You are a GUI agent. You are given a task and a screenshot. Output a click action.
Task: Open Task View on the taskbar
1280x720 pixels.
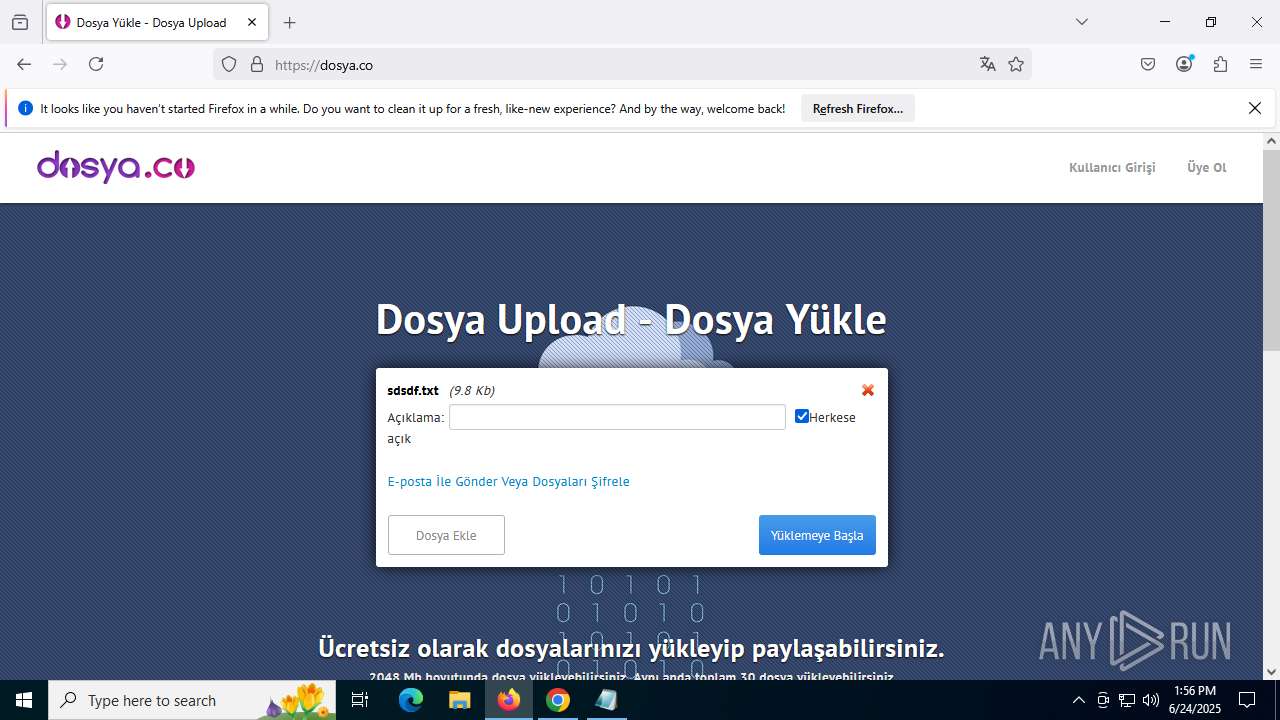(x=361, y=700)
